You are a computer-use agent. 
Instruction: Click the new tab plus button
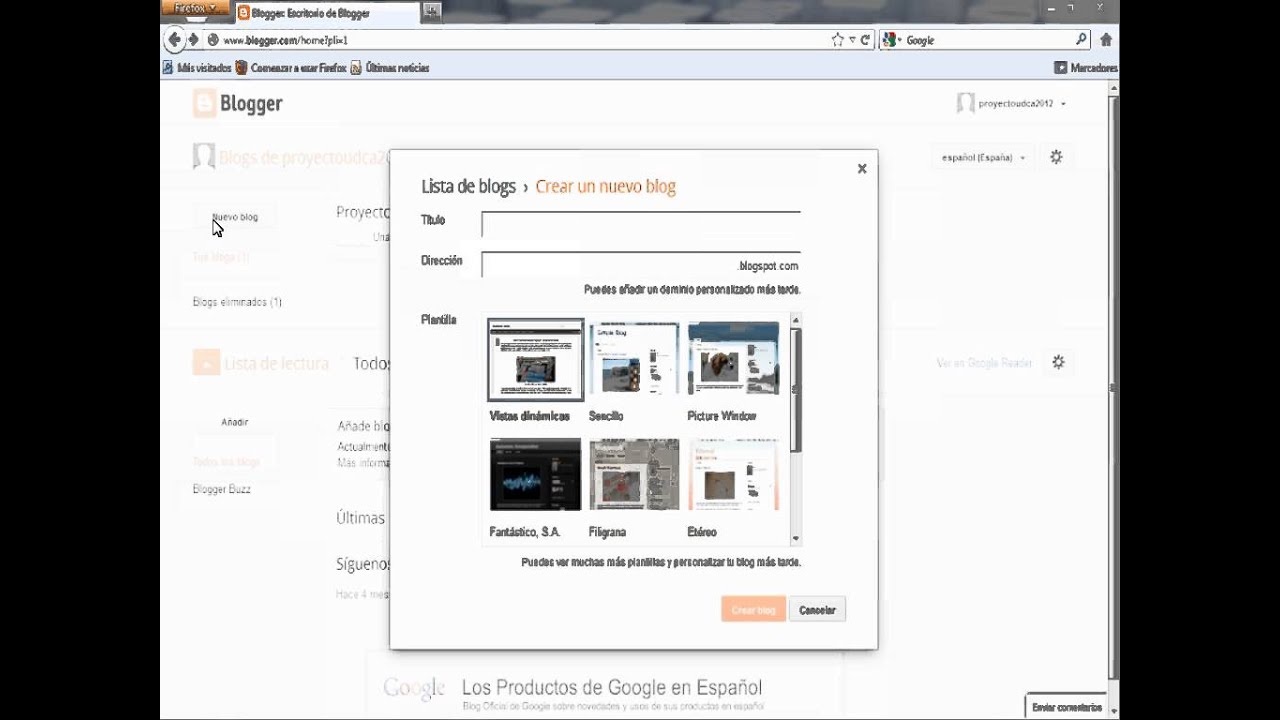(x=432, y=11)
